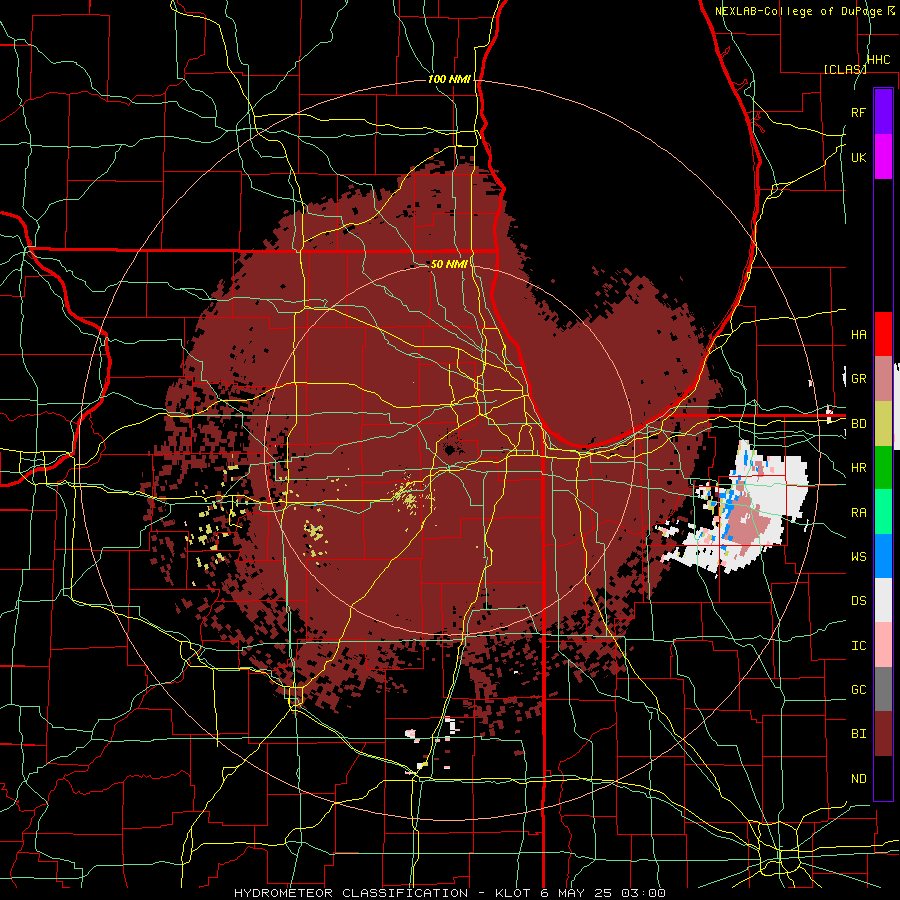The height and width of the screenshot is (900, 900).
Task: Click the WS legend label
Action: coord(858,557)
